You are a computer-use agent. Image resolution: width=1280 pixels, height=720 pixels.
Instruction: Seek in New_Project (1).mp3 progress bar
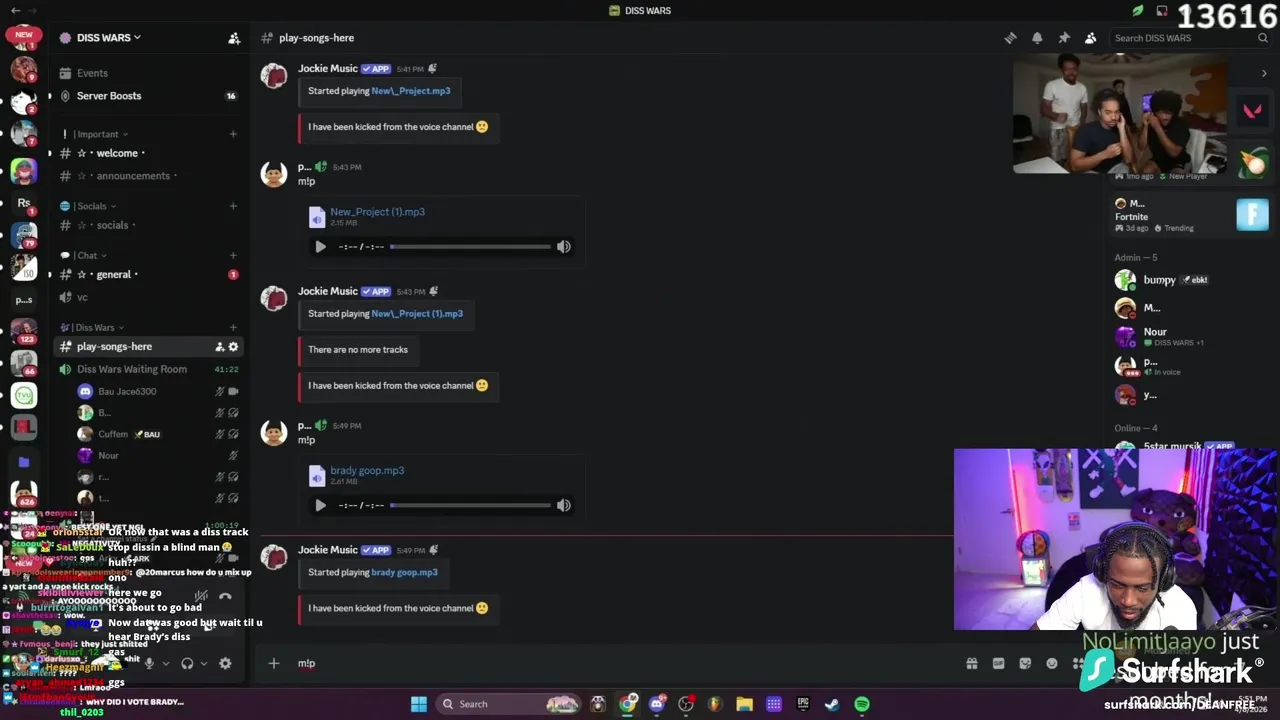click(x=470, y=247)
